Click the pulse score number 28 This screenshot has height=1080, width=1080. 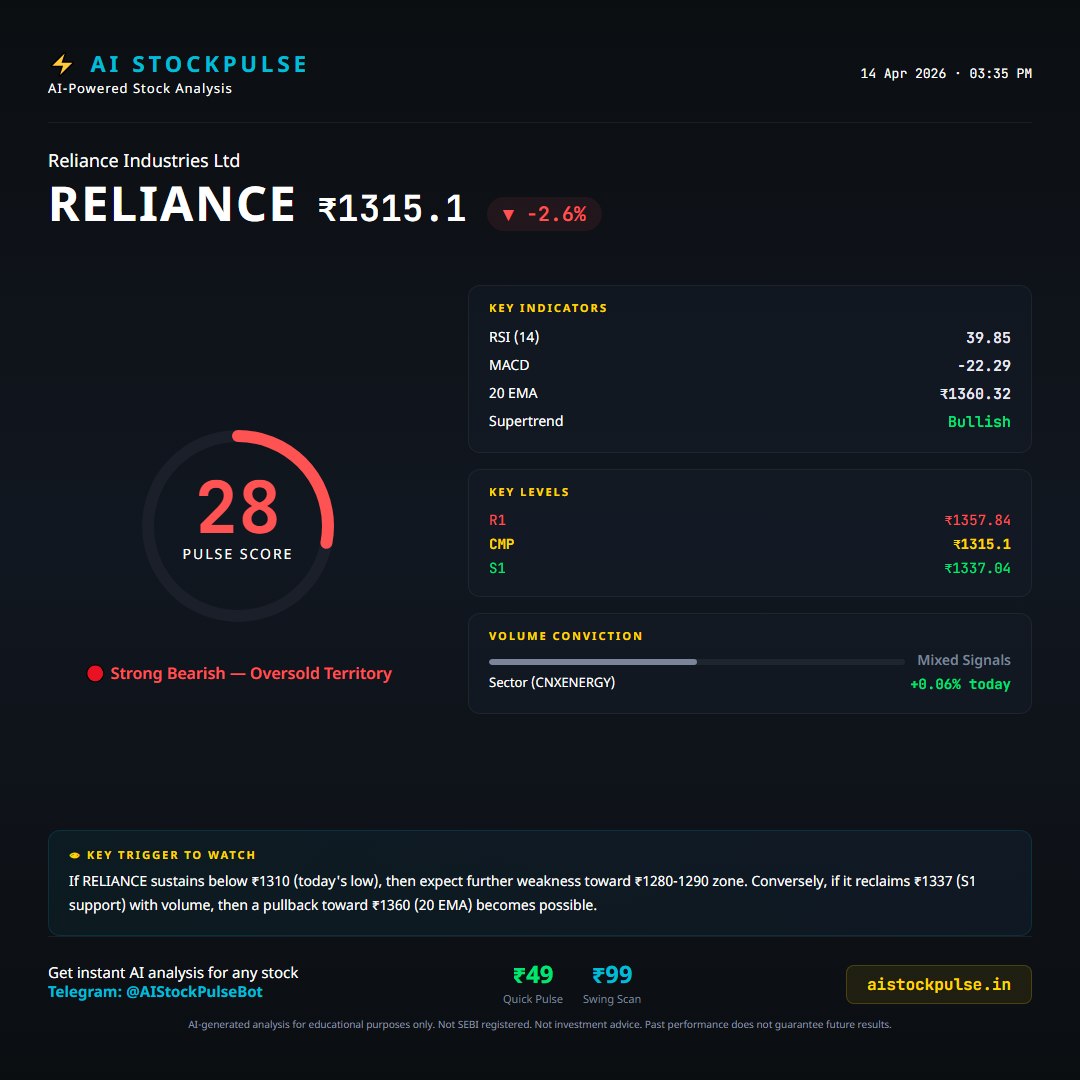click(238, 507)
